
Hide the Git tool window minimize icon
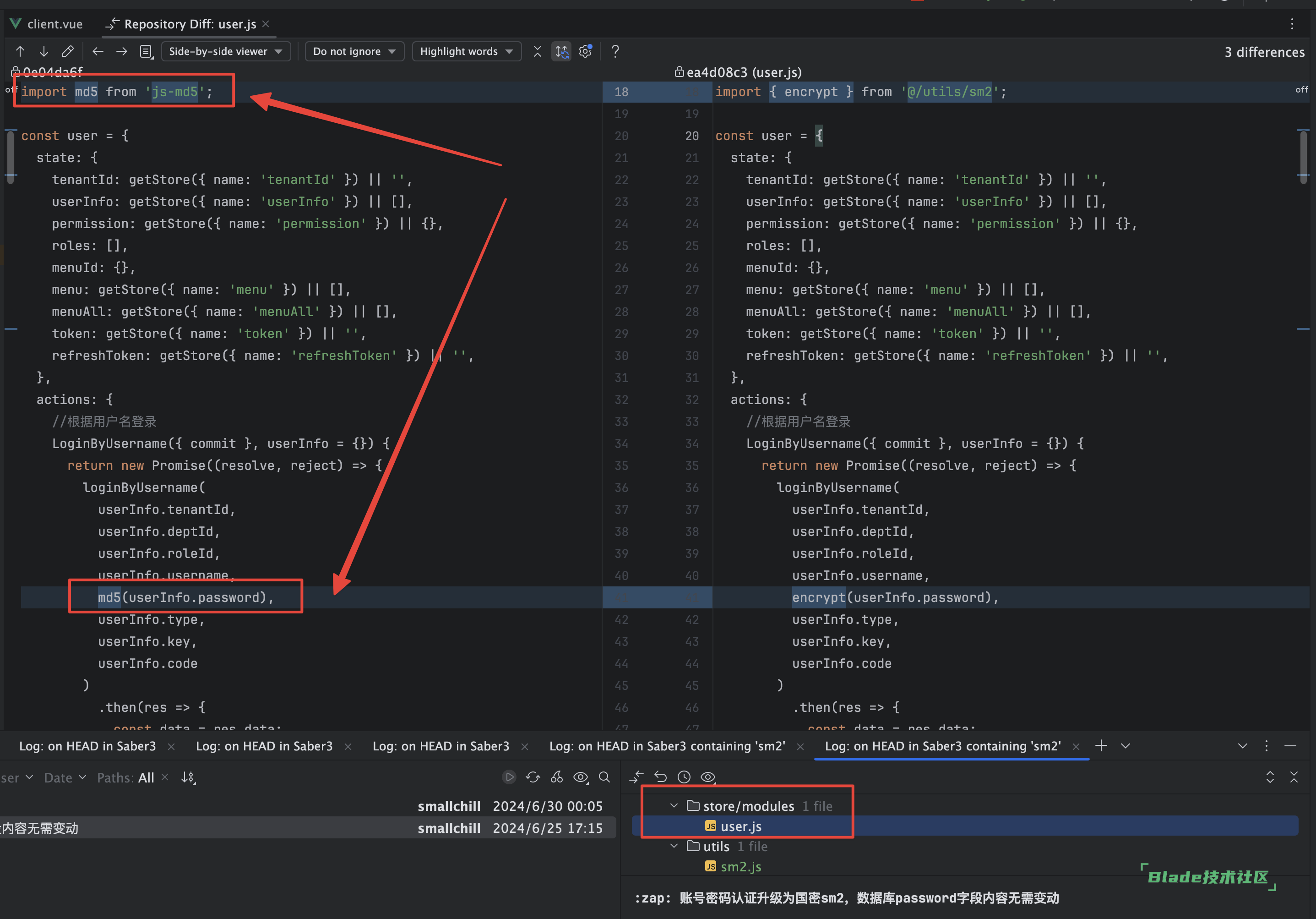tap(1290, 746)
